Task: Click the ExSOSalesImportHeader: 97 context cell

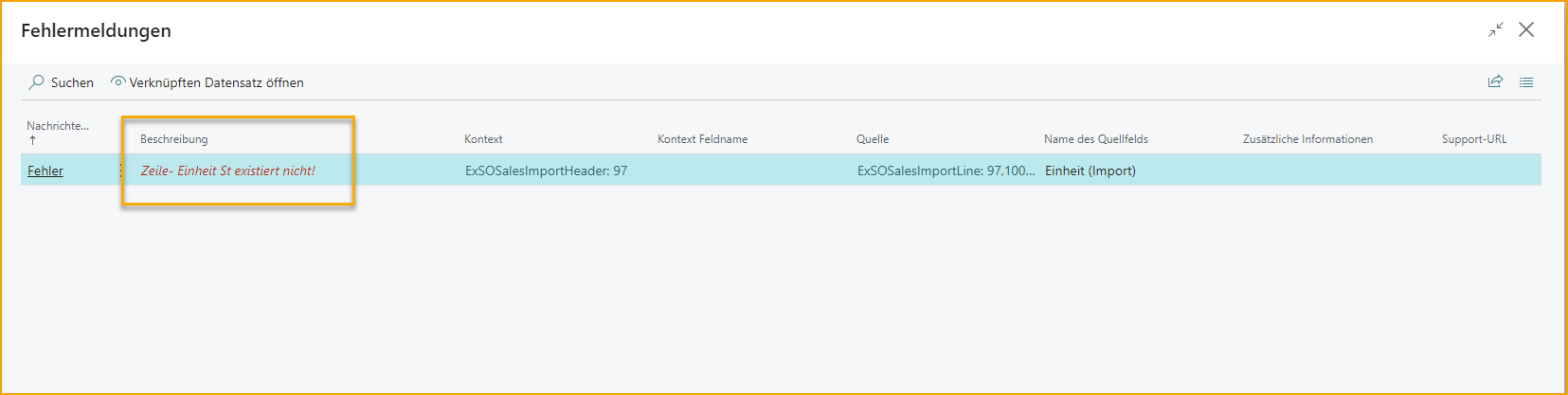Action: [546, 171]
